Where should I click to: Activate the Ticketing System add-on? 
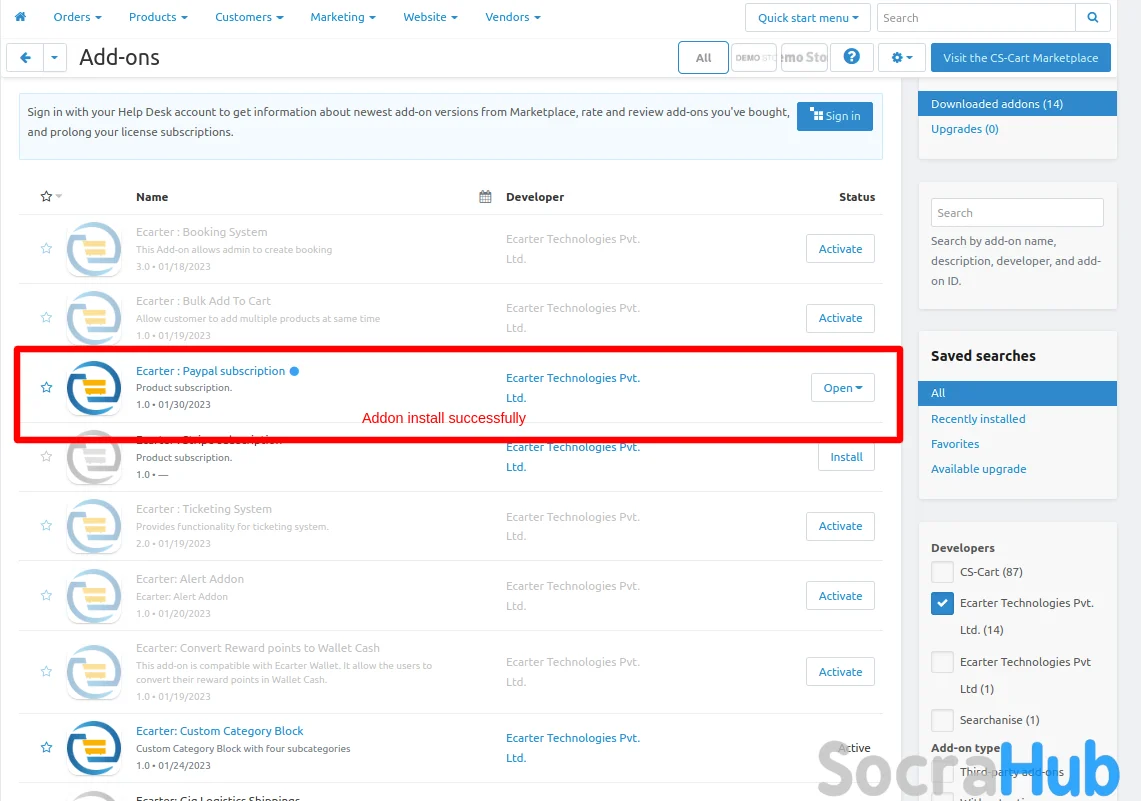[840, 526]
